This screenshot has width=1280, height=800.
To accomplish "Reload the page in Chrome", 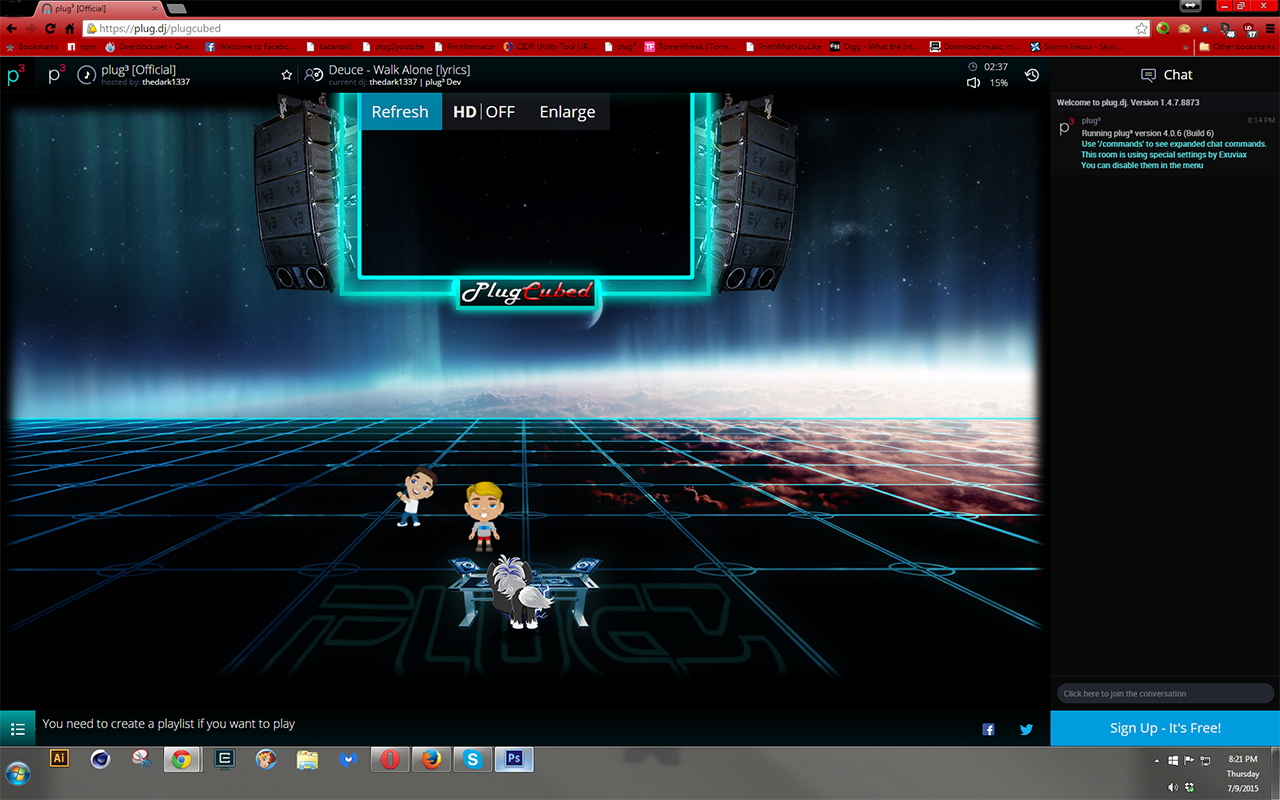I will coord(51,29).
